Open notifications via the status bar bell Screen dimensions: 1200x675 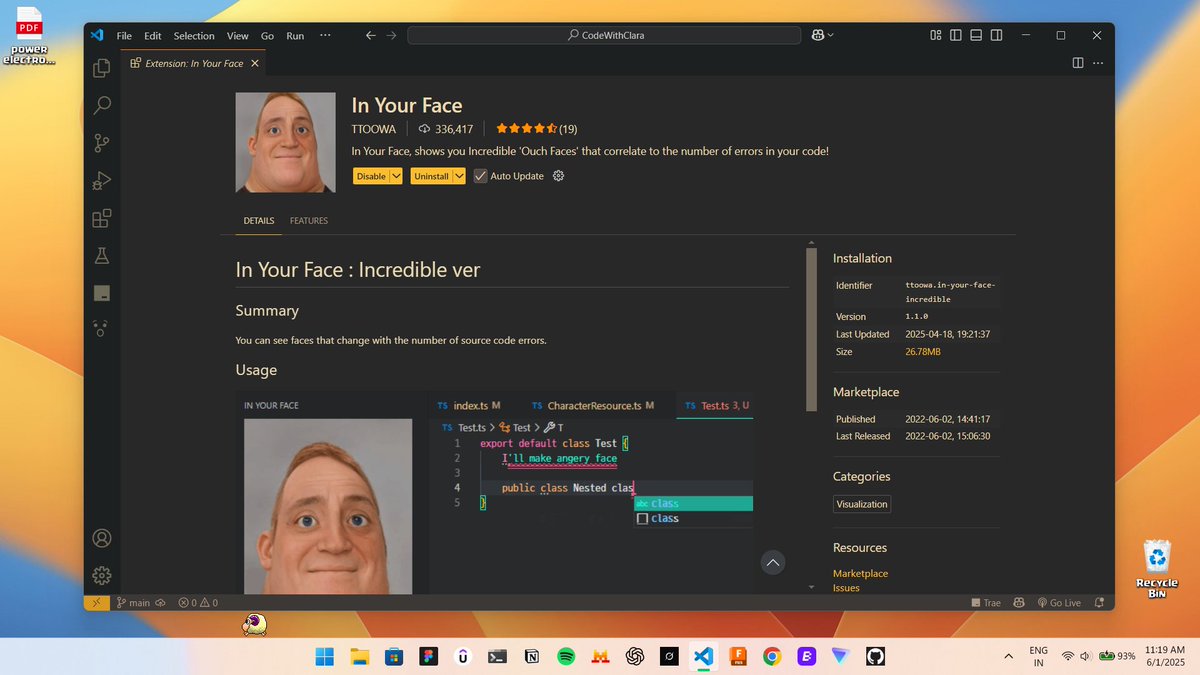pos(1098,602)
